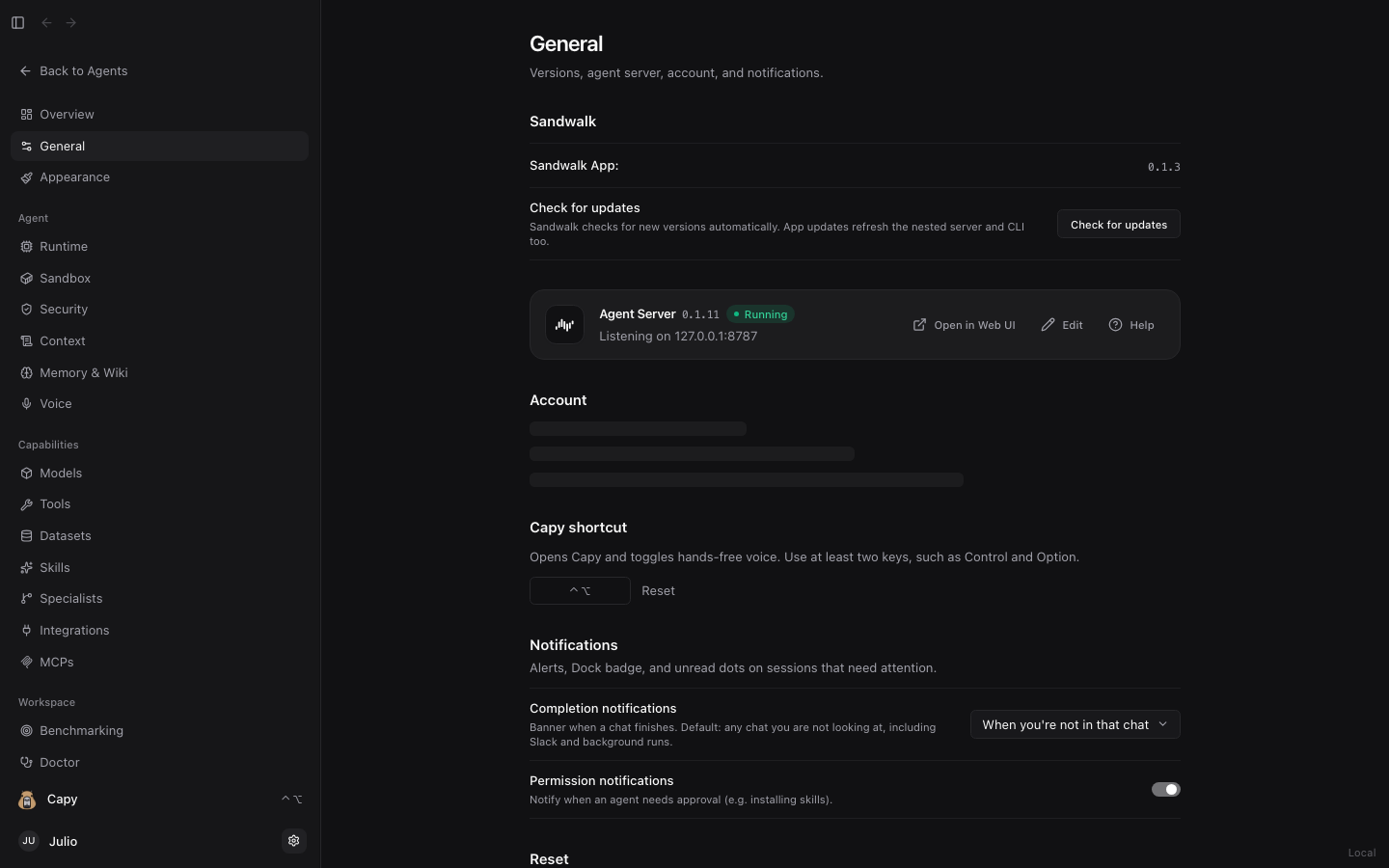Toggle Permission notifications switch
The image size is (1389, 868).
(1165, 789)
